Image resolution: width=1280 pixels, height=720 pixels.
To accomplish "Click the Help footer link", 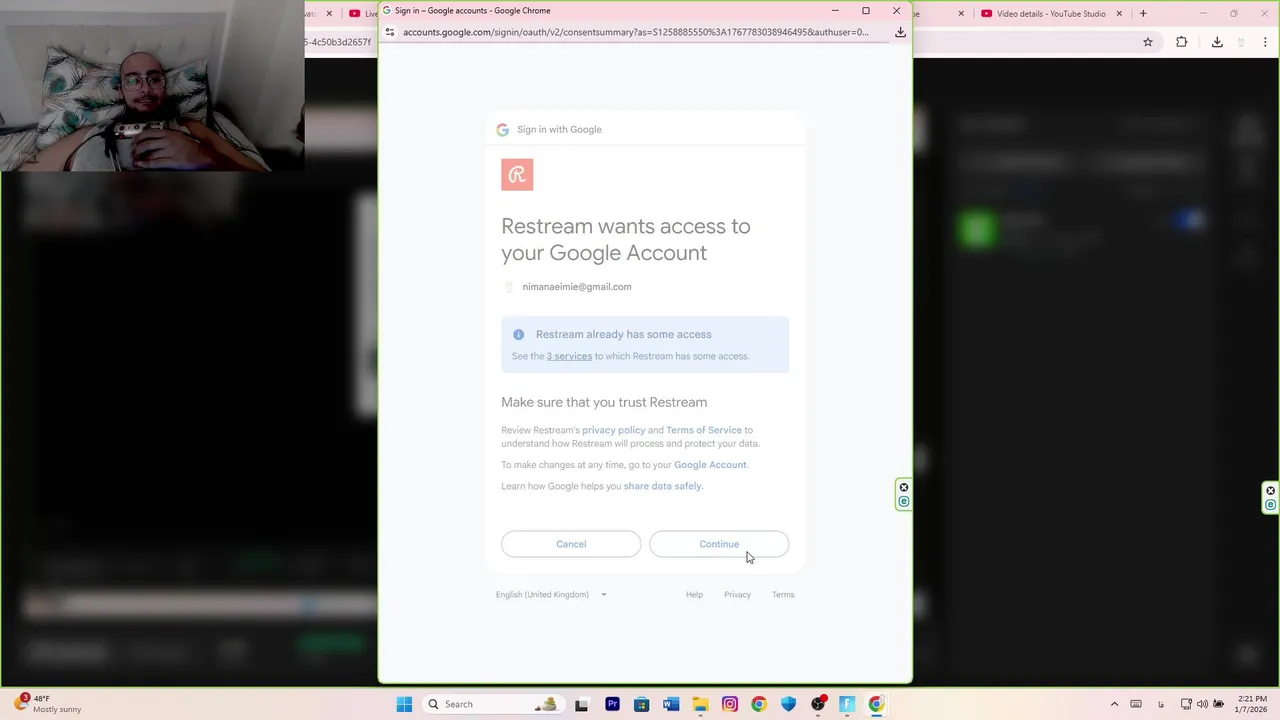I will click(x=694, y=595).
